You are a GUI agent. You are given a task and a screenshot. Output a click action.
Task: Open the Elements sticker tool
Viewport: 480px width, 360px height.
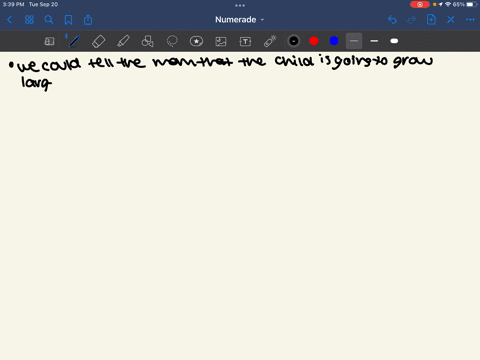(196, 41)
